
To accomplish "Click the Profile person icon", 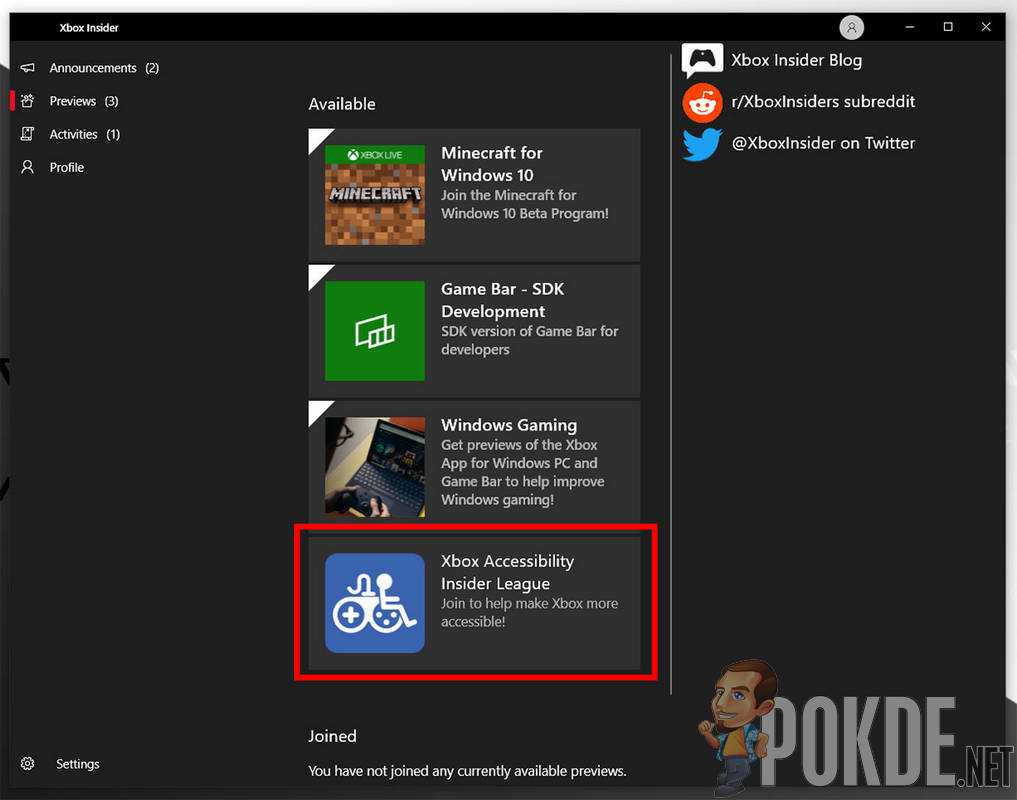I will (27, 167).
